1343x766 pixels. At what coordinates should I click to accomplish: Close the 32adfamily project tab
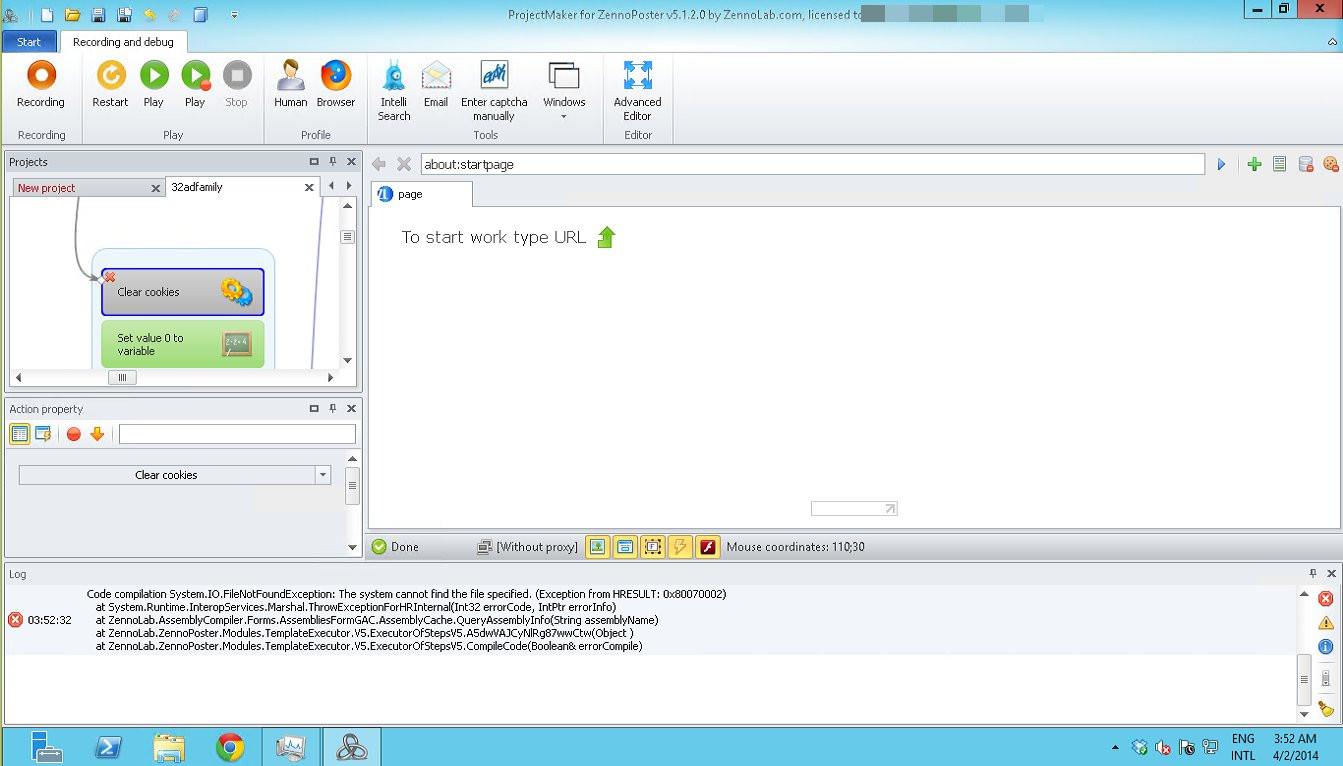(310, 187)
